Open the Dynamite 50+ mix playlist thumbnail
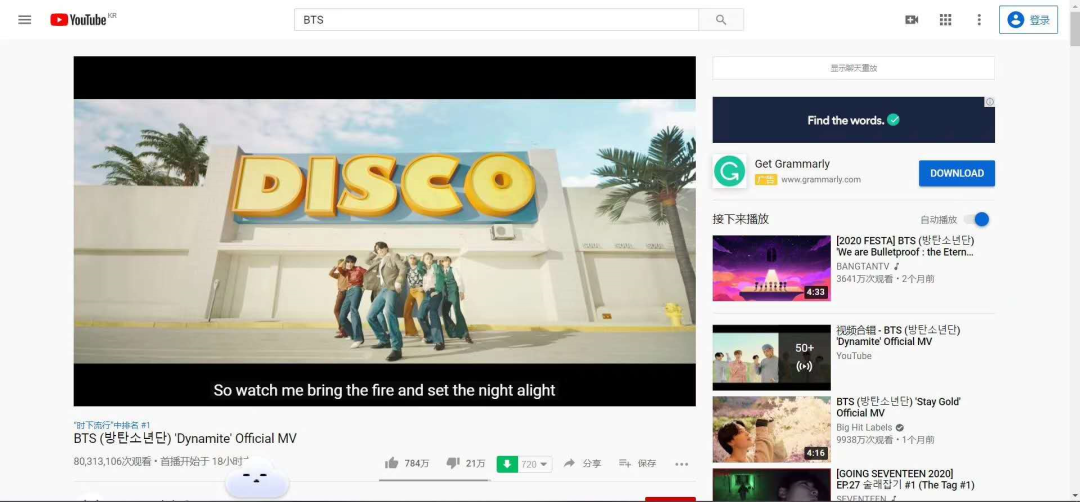 coord(771,357)
